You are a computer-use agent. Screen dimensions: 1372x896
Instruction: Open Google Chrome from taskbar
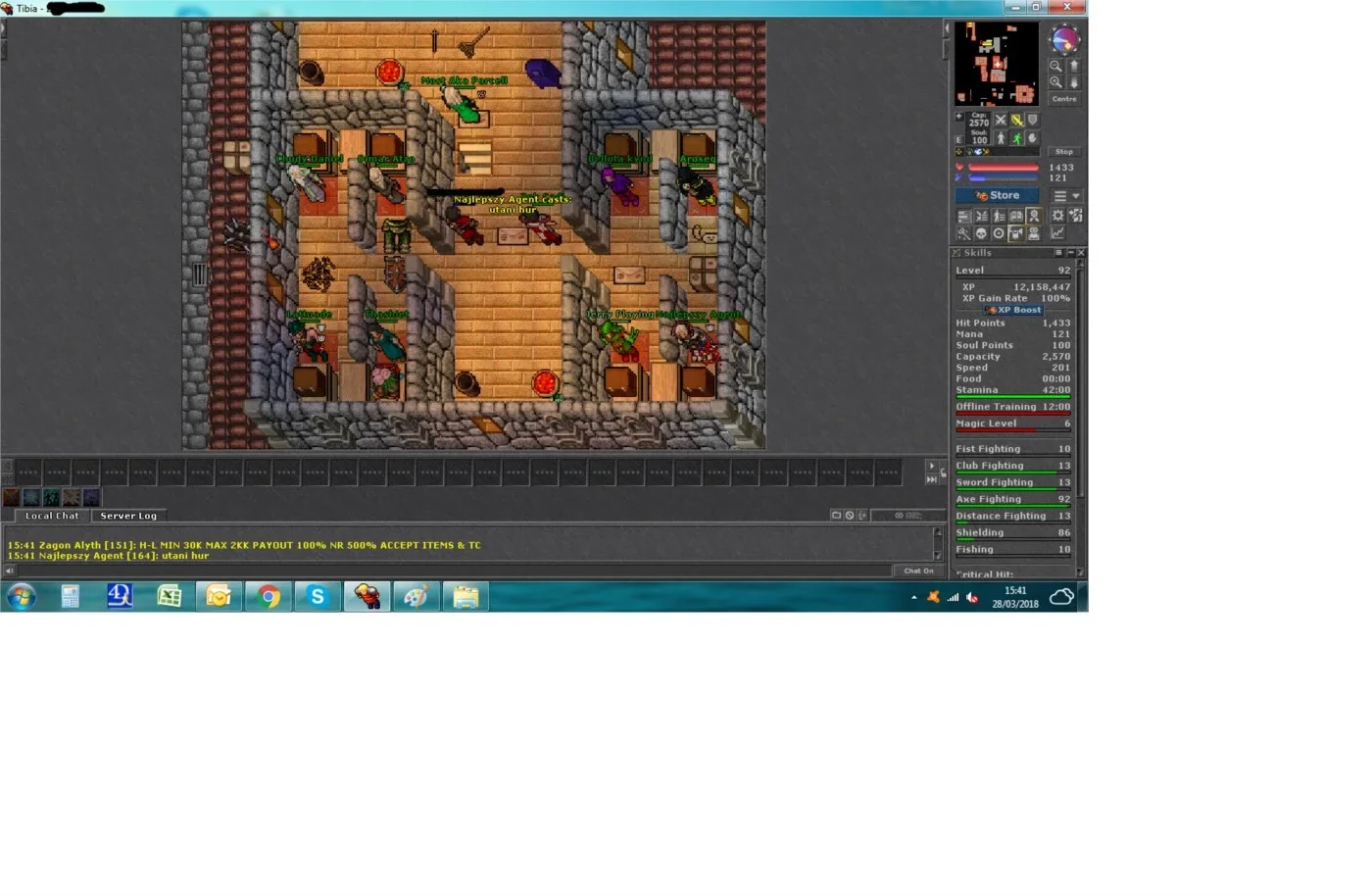268,596
